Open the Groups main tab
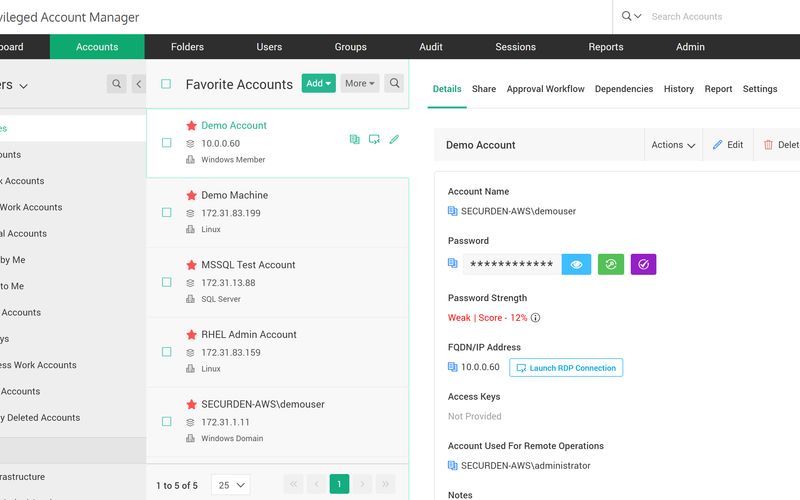This screenshot has height=500, width=800. (x=351, y=47)
